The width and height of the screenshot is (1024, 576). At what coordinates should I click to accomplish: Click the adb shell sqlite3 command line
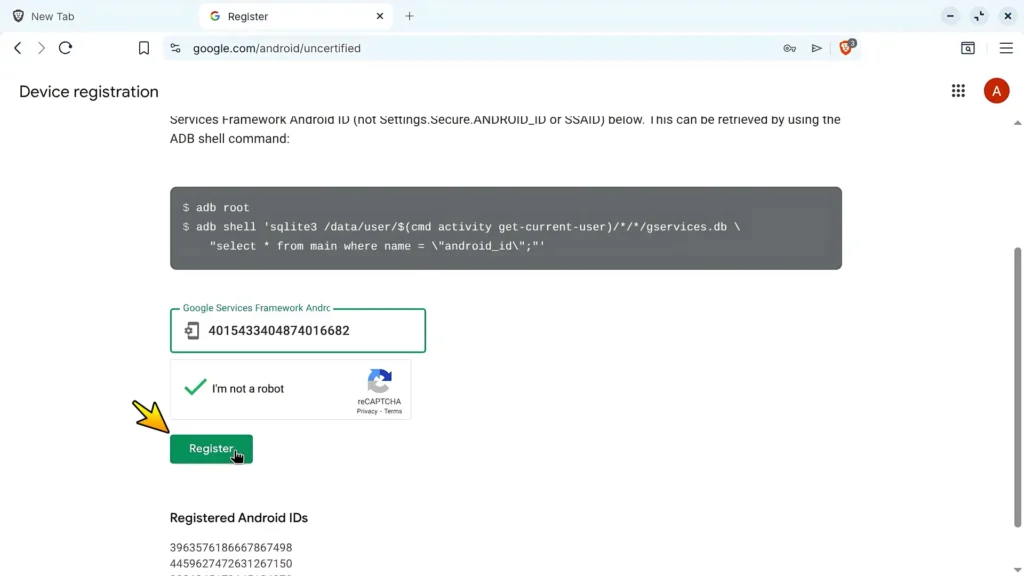coord(461,227)
